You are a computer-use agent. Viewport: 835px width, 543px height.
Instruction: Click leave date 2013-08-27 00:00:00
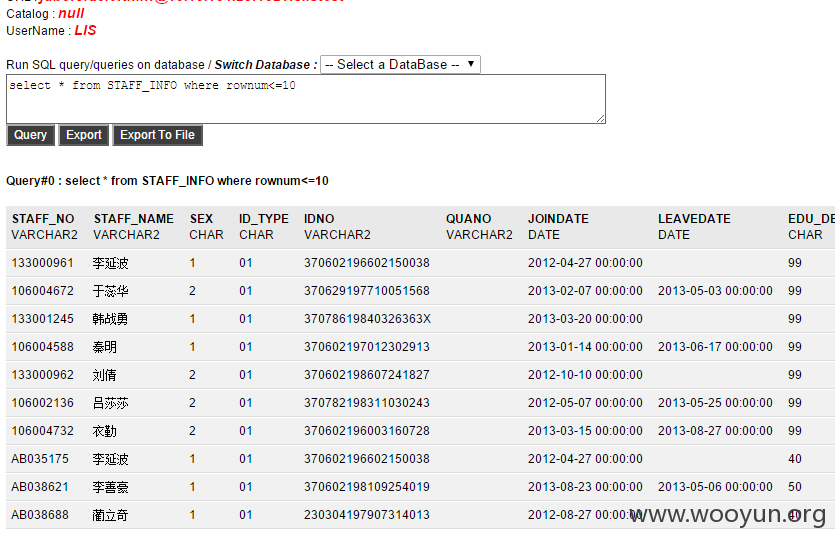pos(715,431)
